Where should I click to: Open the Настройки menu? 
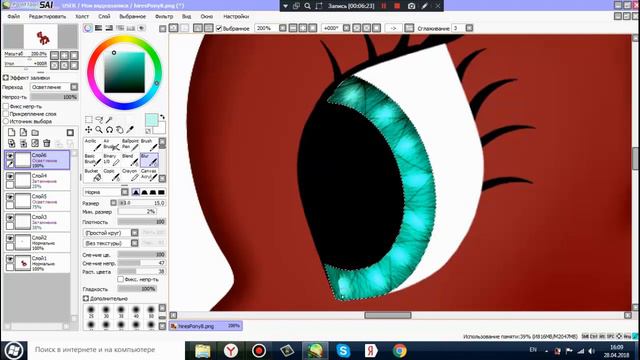236,16
